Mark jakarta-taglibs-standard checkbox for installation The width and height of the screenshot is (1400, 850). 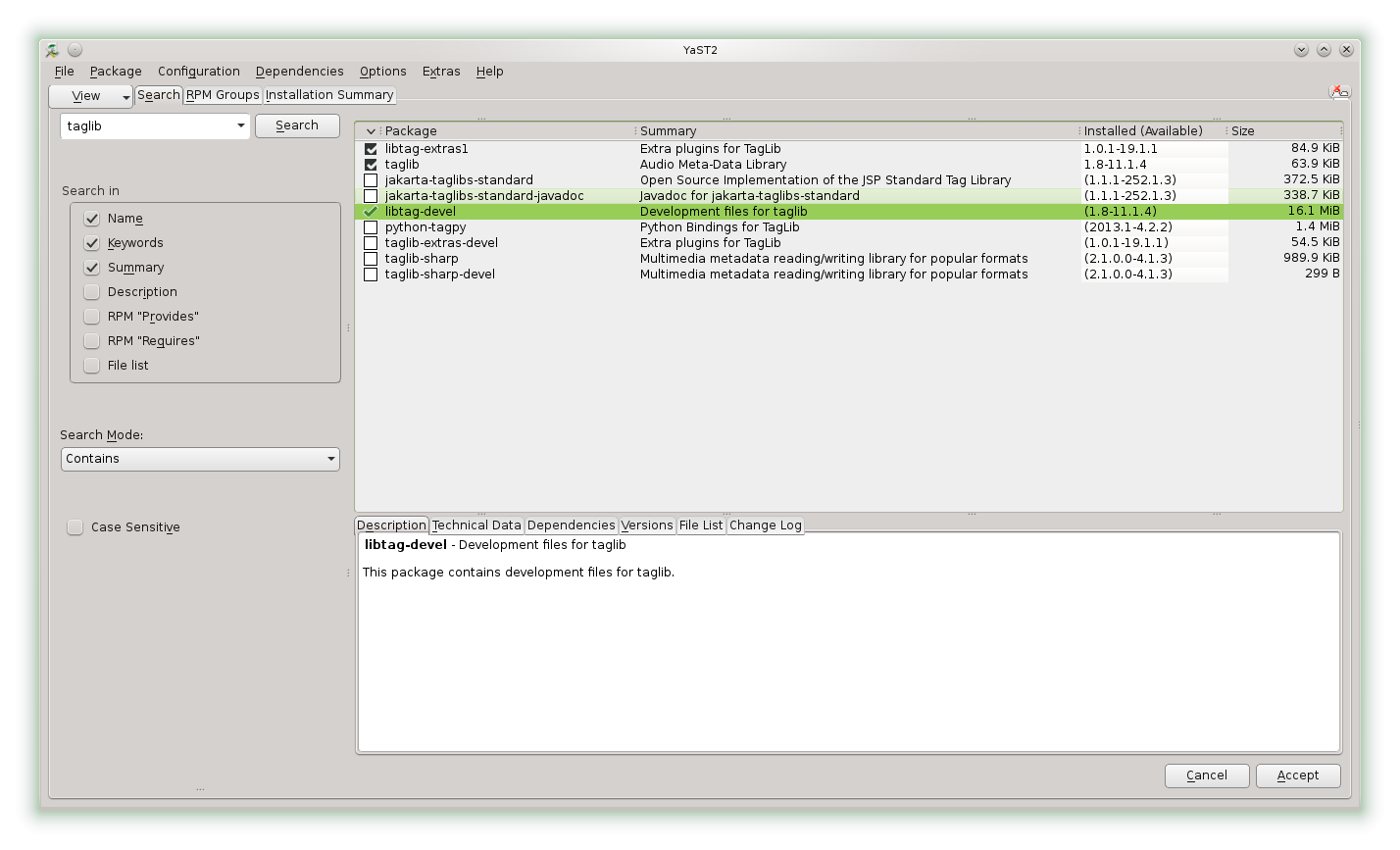coord(371,180)
